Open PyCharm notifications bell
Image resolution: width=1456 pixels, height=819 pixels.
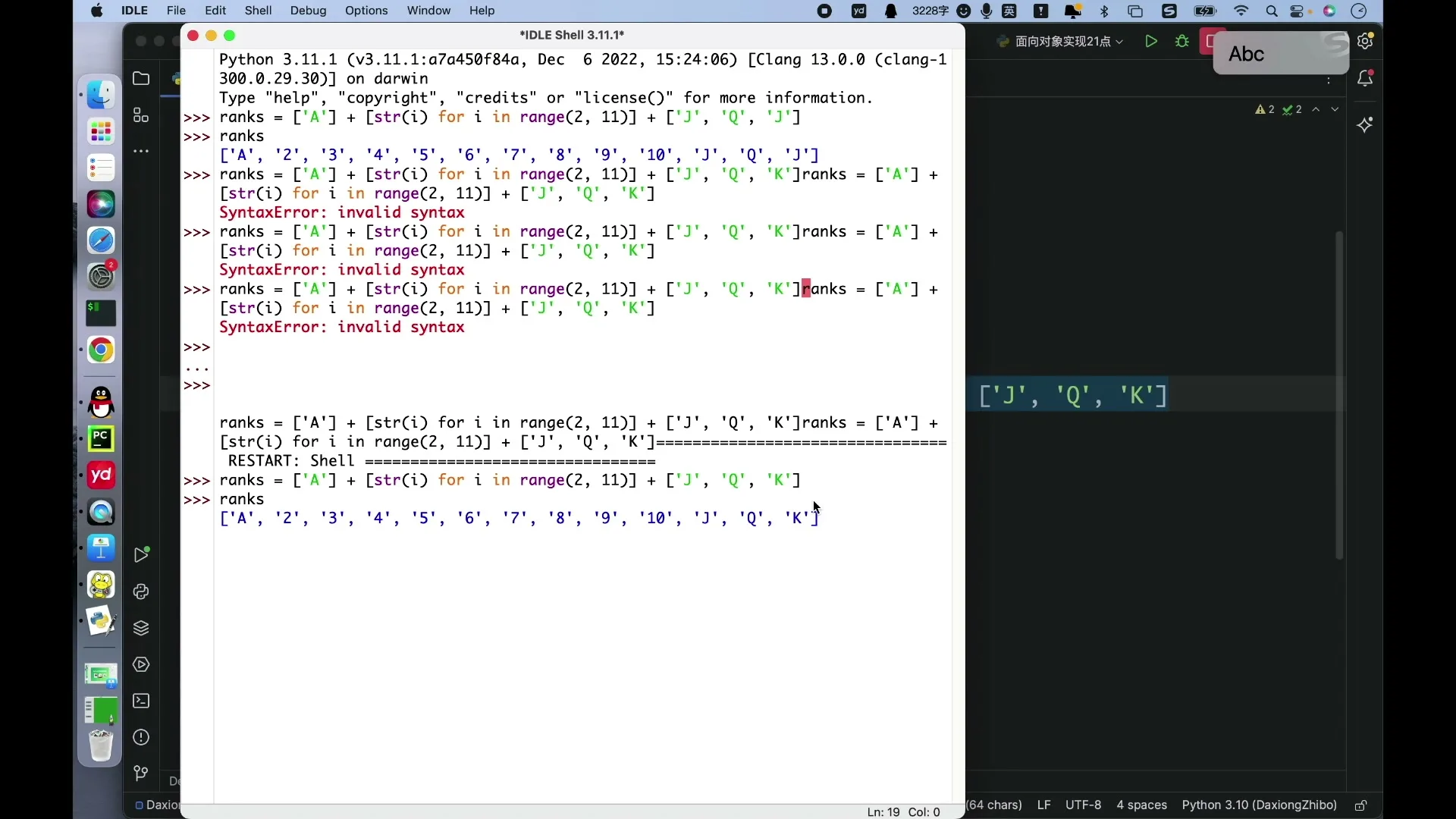pos(1366,78)
